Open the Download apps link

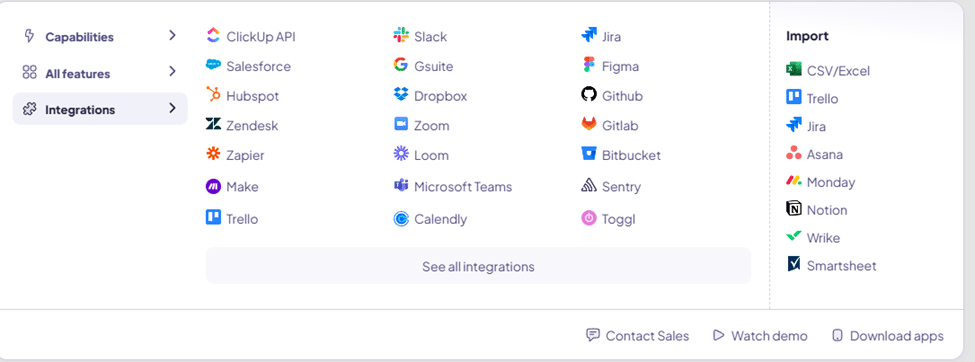coord(888,336)
